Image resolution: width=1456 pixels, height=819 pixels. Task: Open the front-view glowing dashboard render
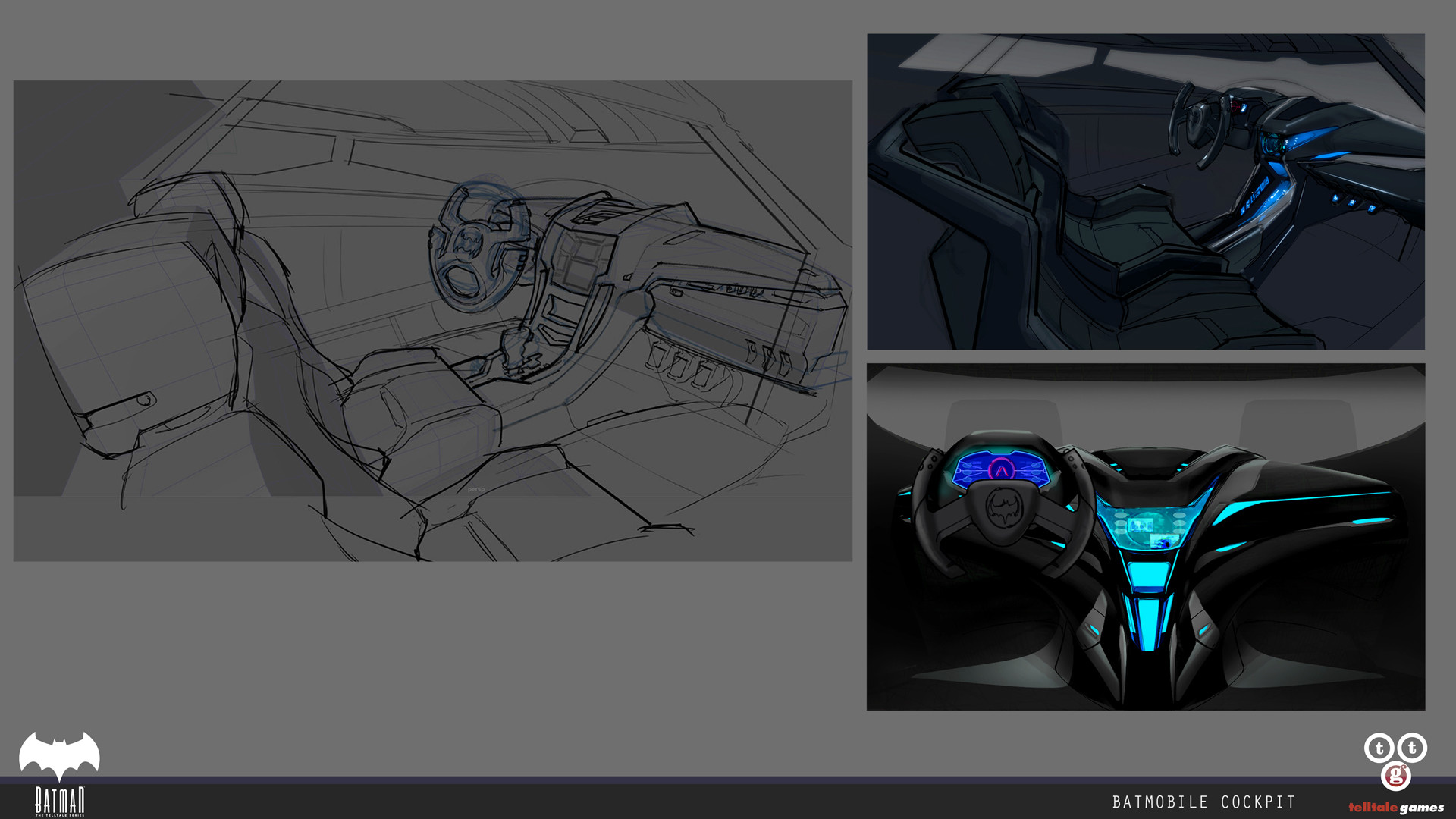coord(1146,537)
